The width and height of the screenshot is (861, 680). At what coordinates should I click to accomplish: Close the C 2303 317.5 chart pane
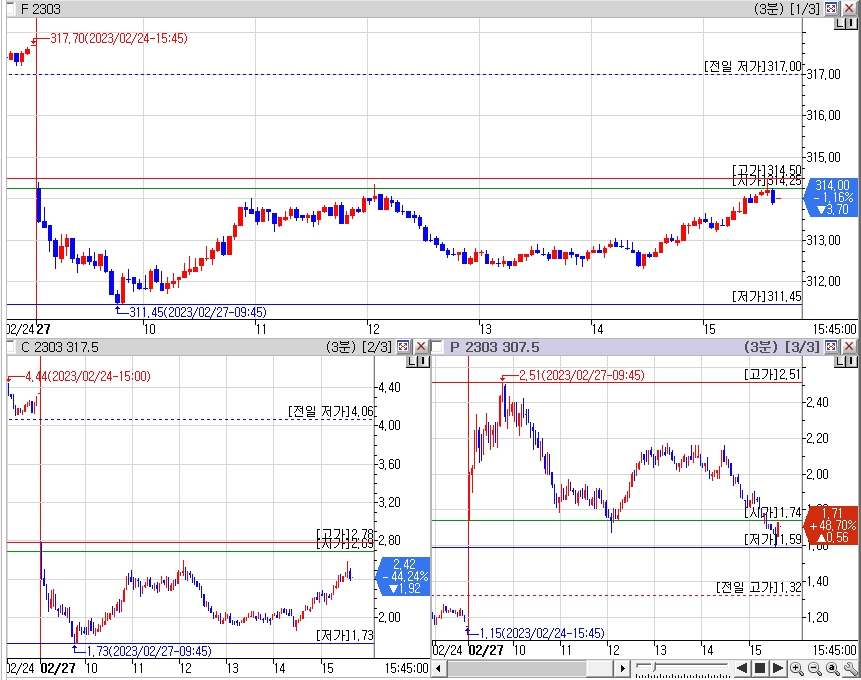(421, 347)
